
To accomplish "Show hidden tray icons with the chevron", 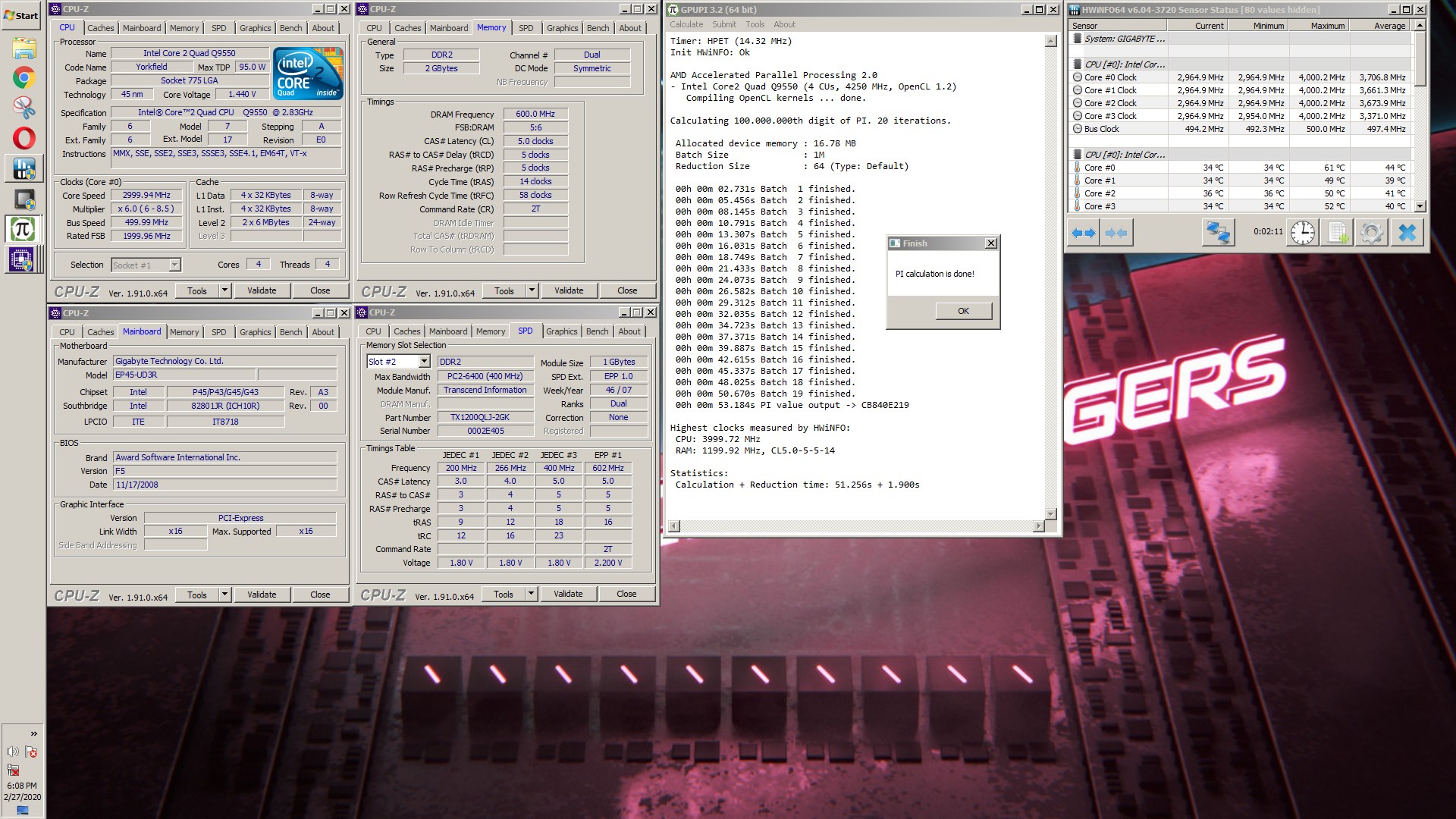I will 33,733.
